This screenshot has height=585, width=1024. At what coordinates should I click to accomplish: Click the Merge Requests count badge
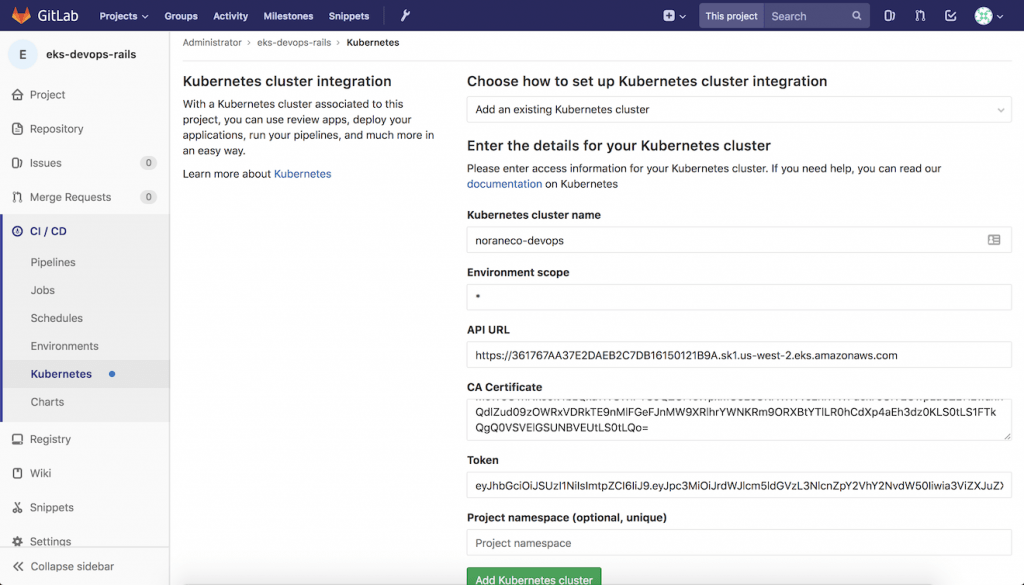pos(148,197)
